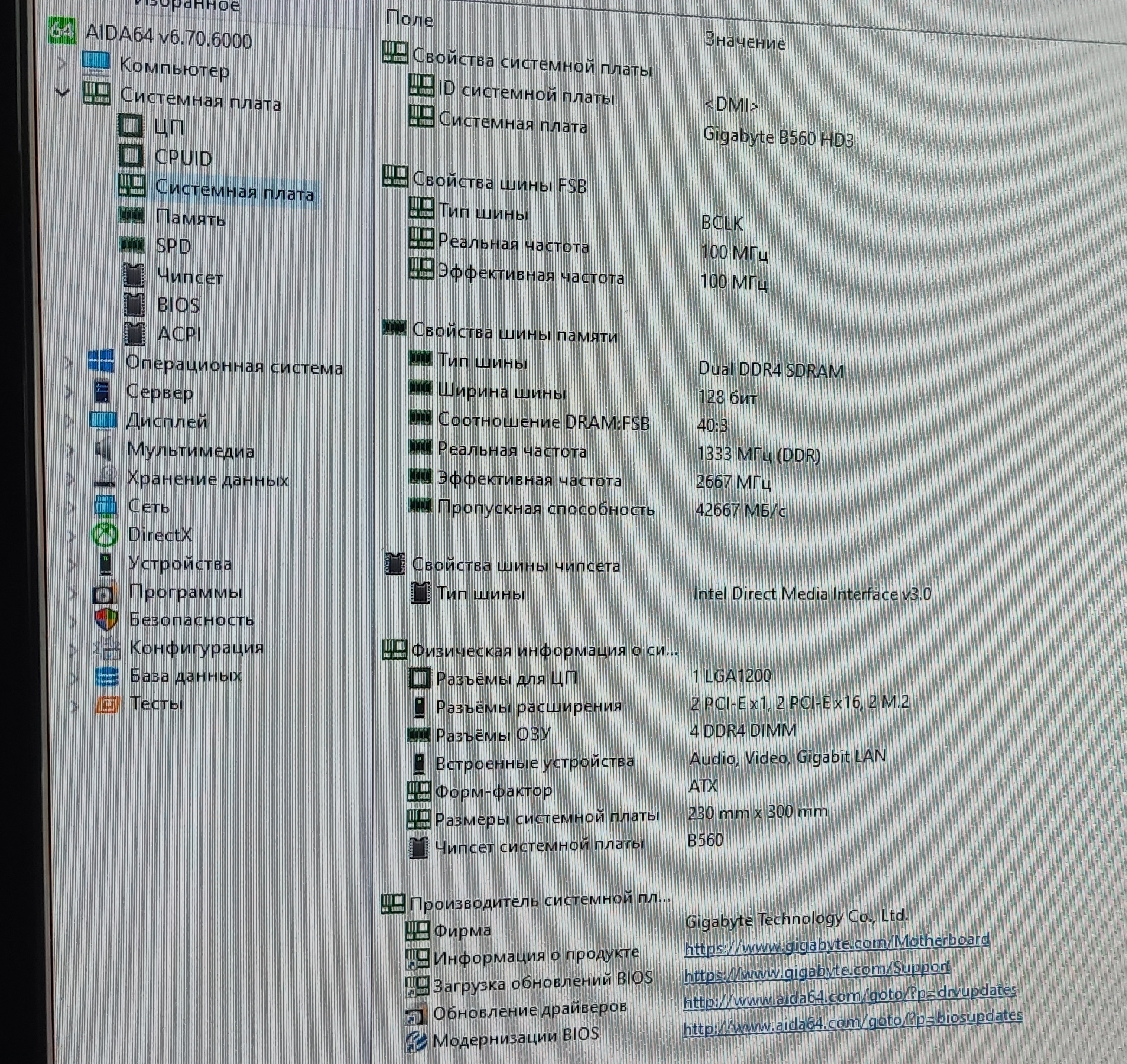Click the Мультимедиа speaker icon
Screen dimensions: 1127x1064
pos(103,449)
